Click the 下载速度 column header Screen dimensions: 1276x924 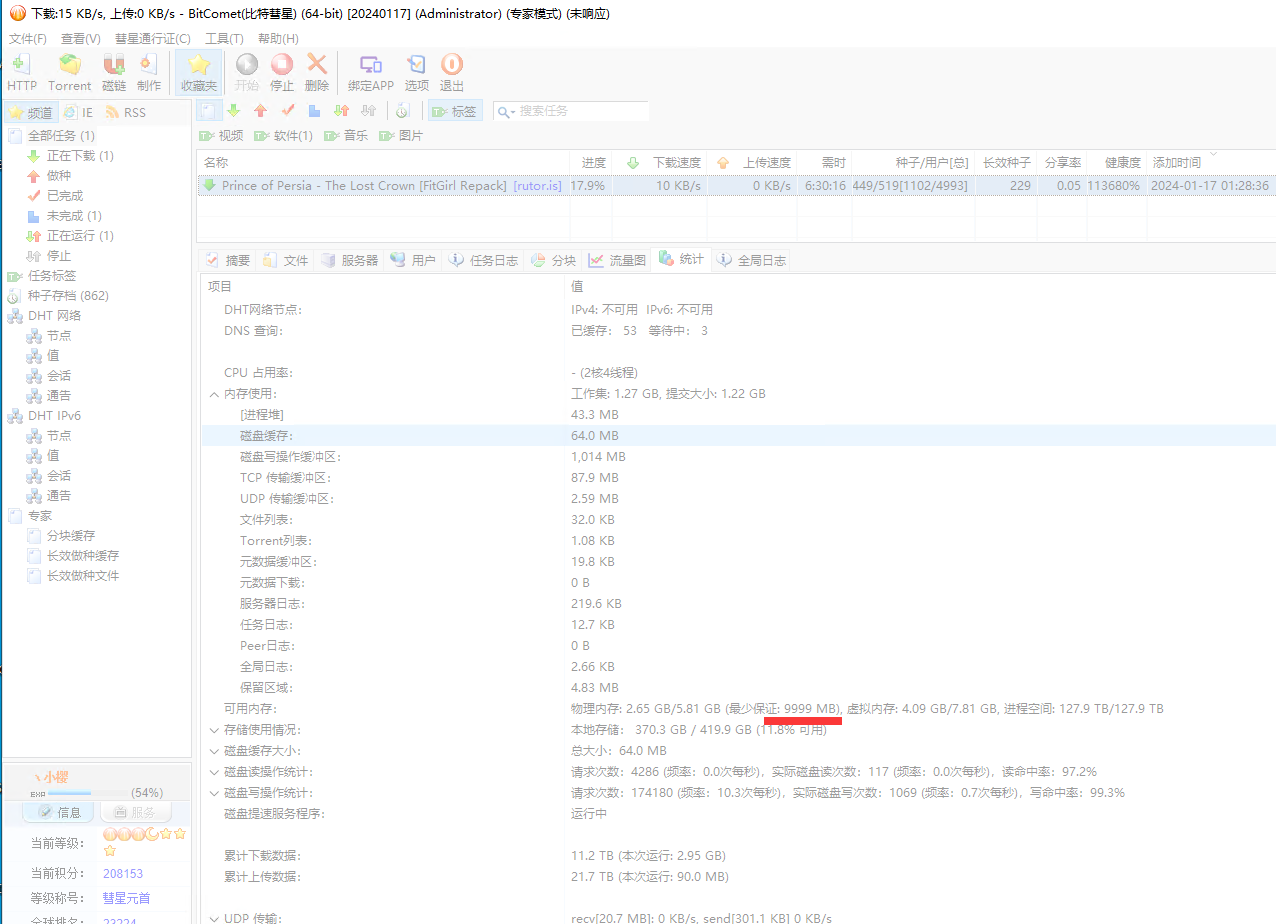pos(677,162)
